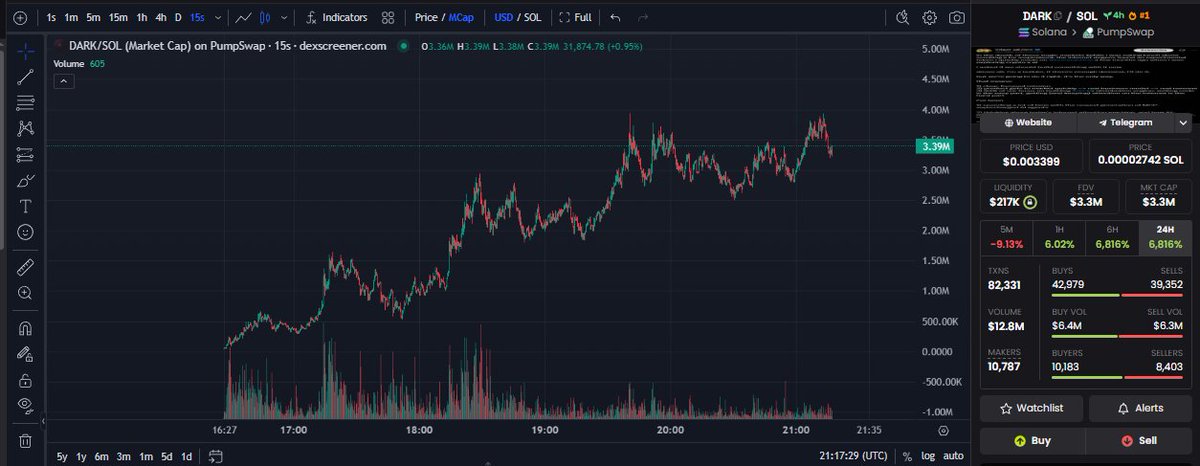Select the crosshair cursor tool
The width and height of the screenshot is (1200, 466).
26,50
